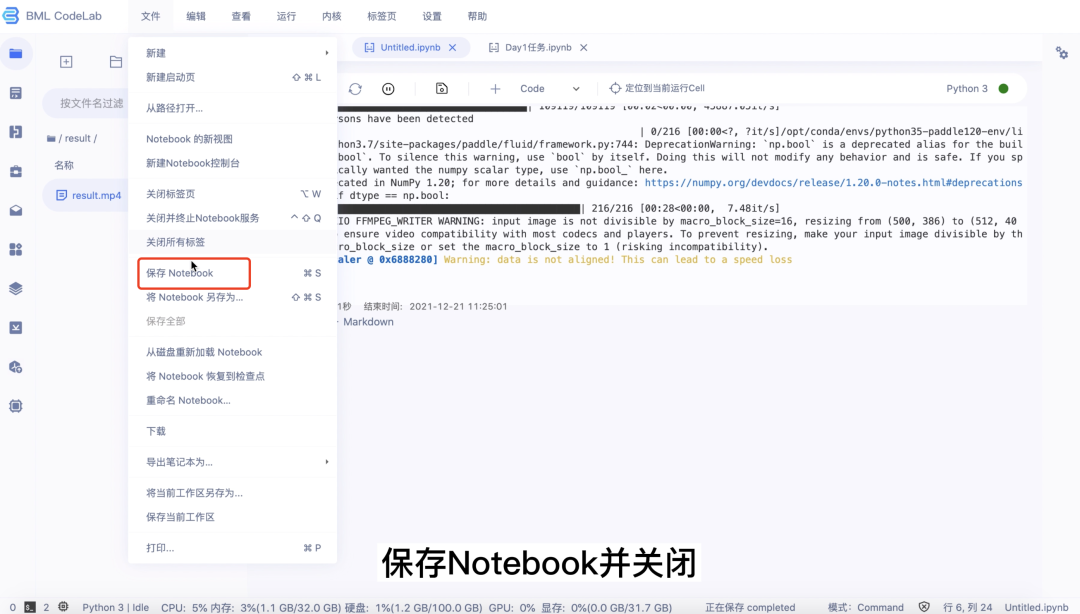This screenshot has height=614, width=1080.
Task: Close the Day1任务.ipynb tab
Action: tap(583, 48)
